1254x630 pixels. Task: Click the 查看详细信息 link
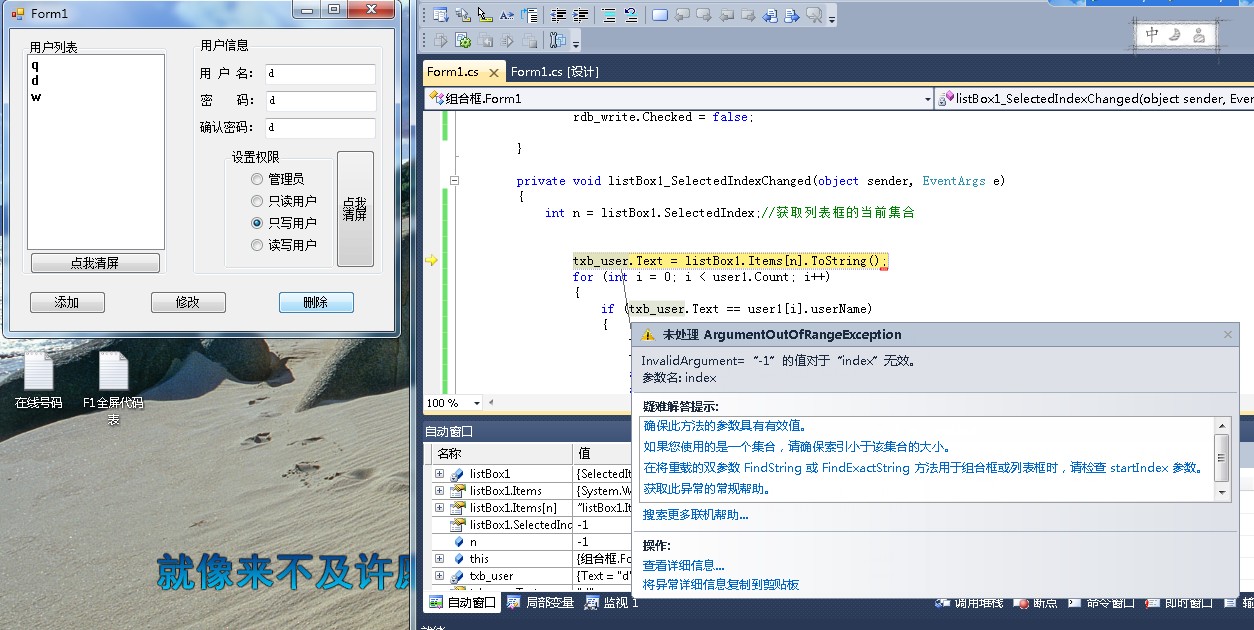pos(683,566)
